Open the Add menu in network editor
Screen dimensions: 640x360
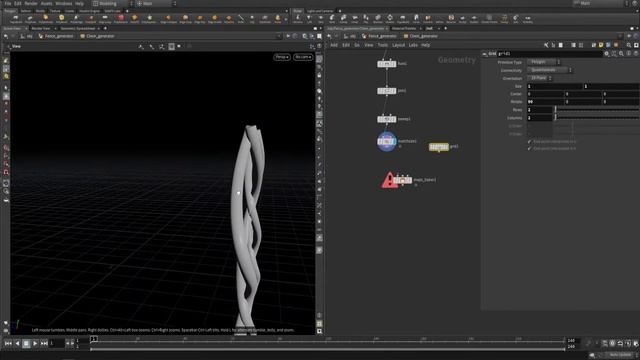pos(334,45)
